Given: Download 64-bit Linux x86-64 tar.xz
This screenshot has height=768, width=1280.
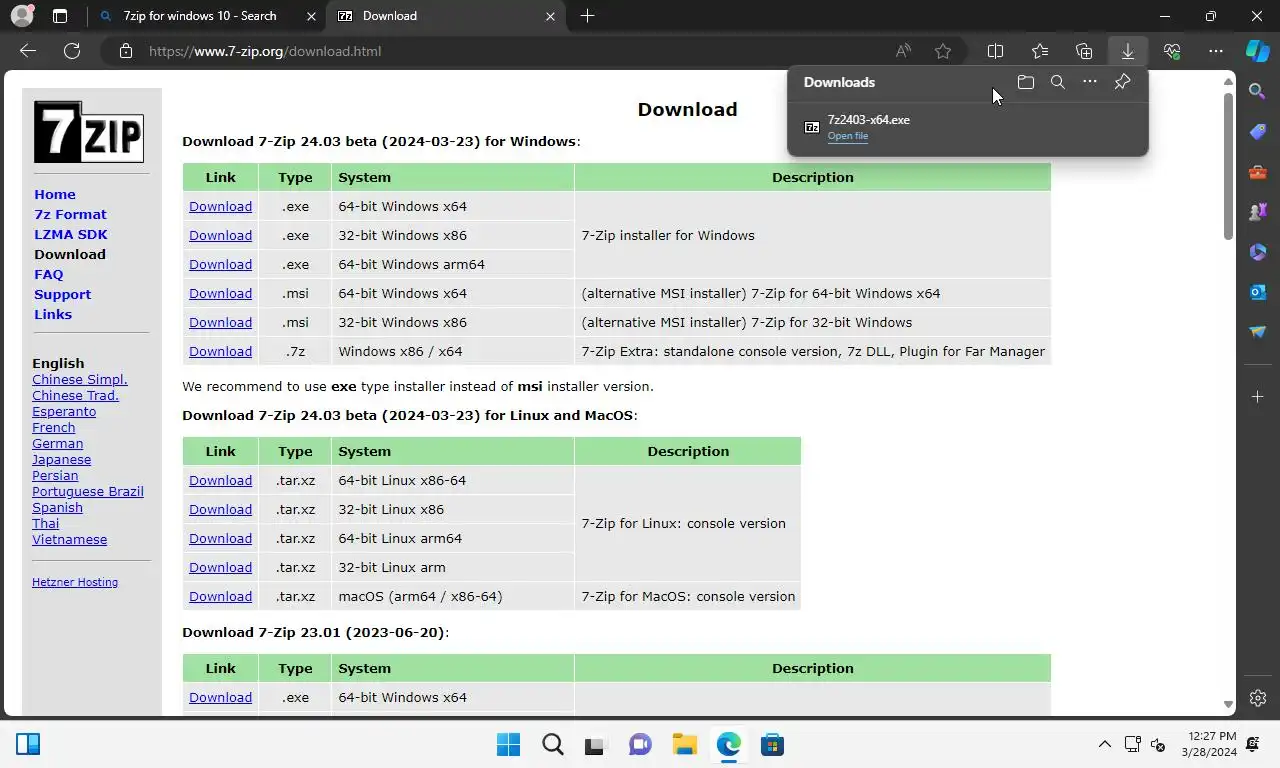Looking at the screenshot, I should [x=220, y=480].
